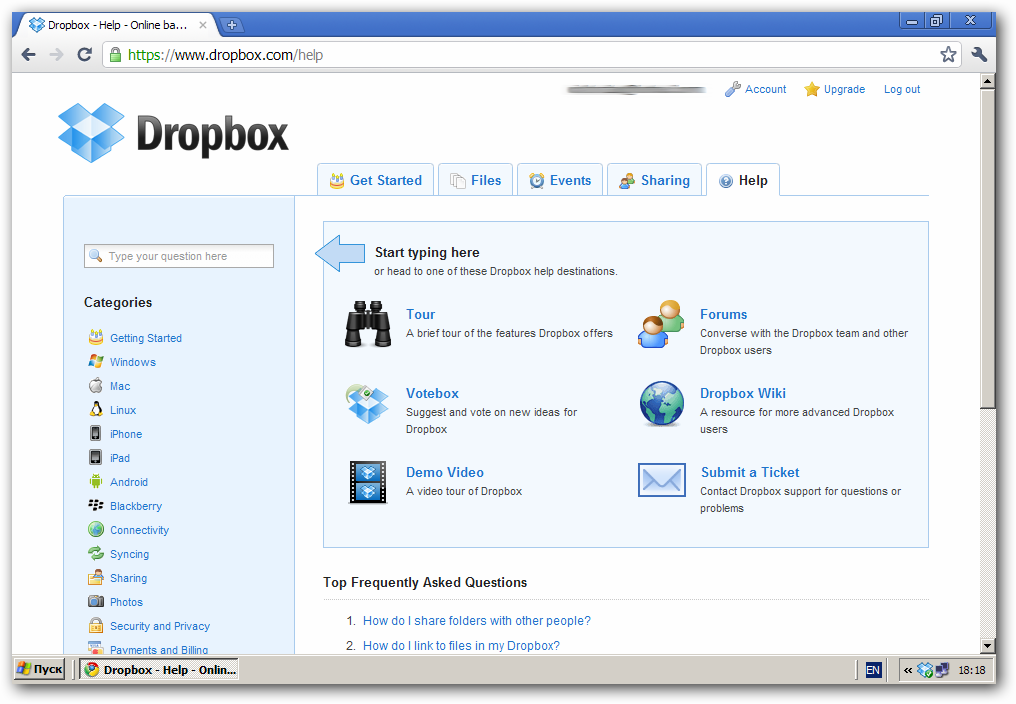This screenshot has height=704, width=1016.
Task: Click the Mac apple icon in Categories
Action: pyautogui.click(x=96, y=385)
